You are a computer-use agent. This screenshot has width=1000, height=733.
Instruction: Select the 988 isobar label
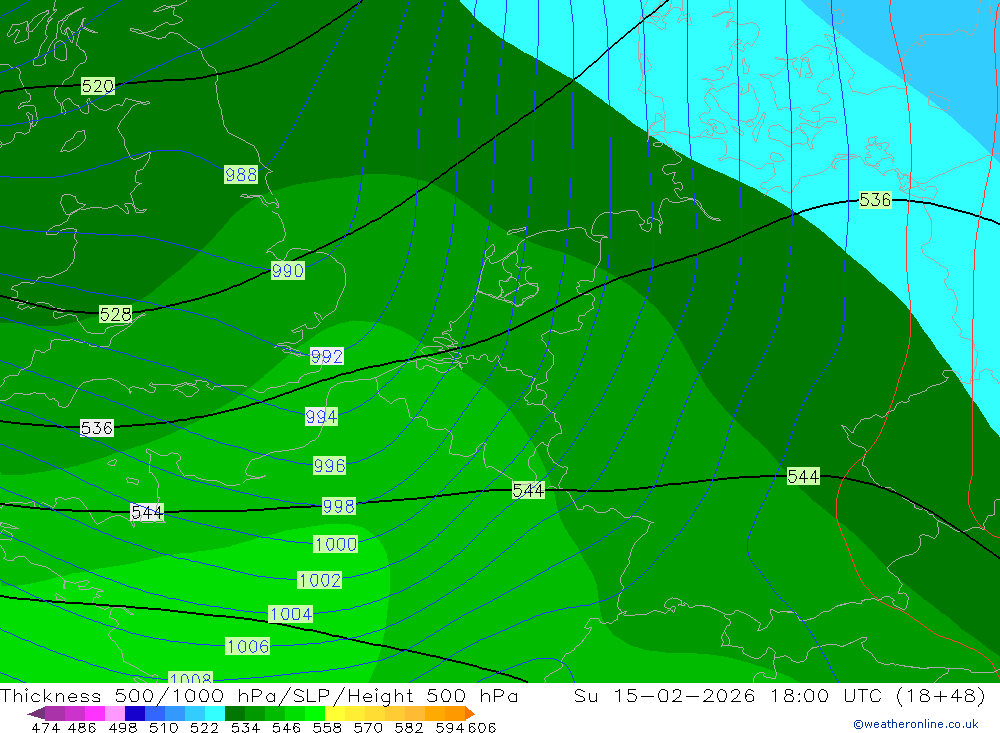pos(241,174)
